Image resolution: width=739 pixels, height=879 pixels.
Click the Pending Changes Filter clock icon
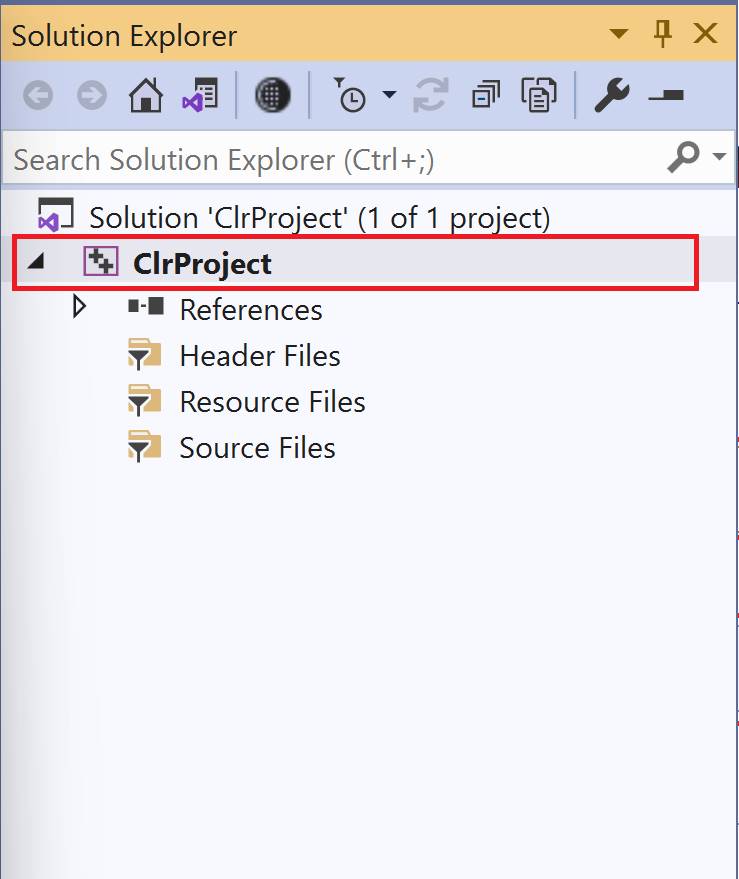pyautogui.click(x=351, y=96)
